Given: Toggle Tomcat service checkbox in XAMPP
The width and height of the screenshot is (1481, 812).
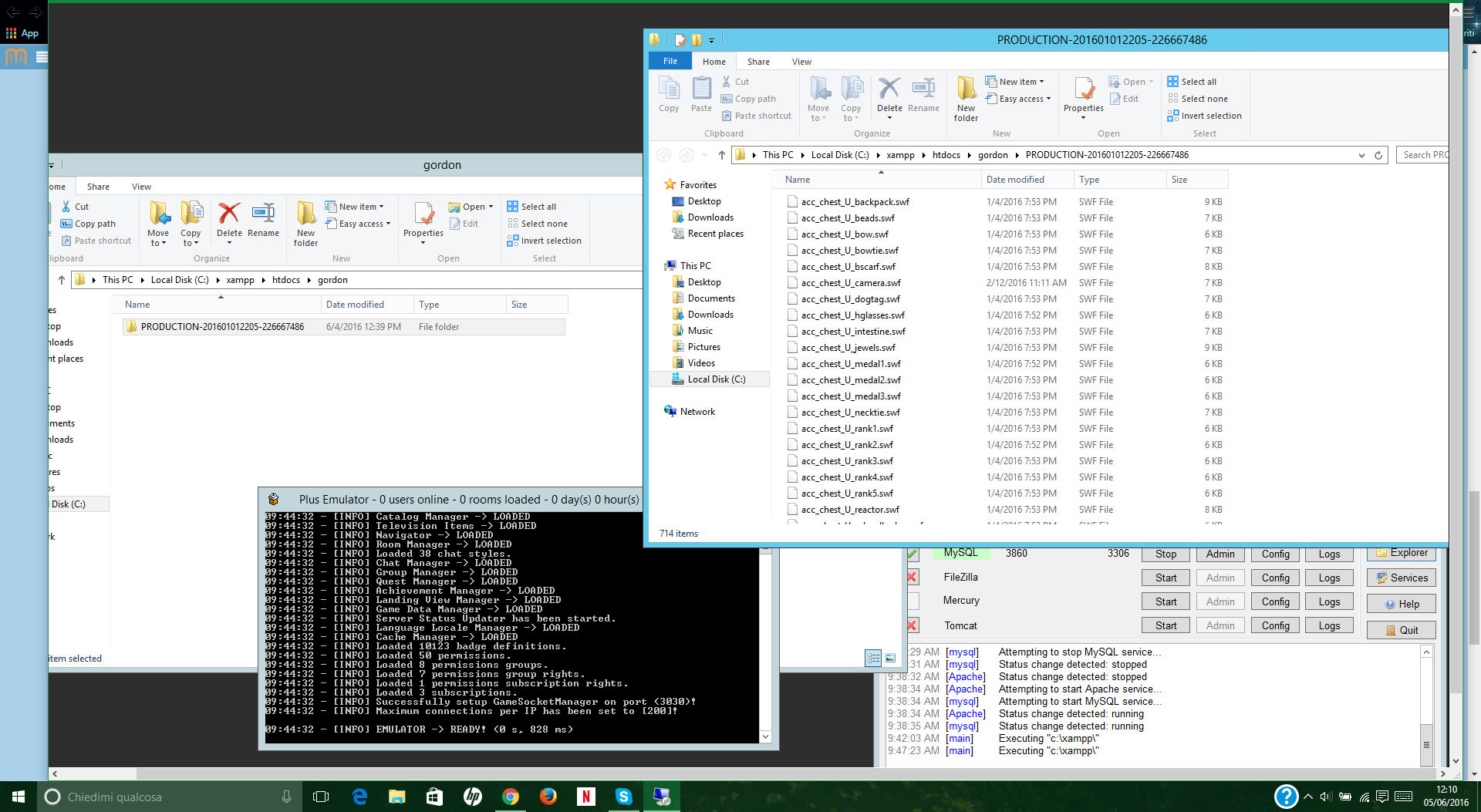Looking at the screenshot, I should (913, 625).
